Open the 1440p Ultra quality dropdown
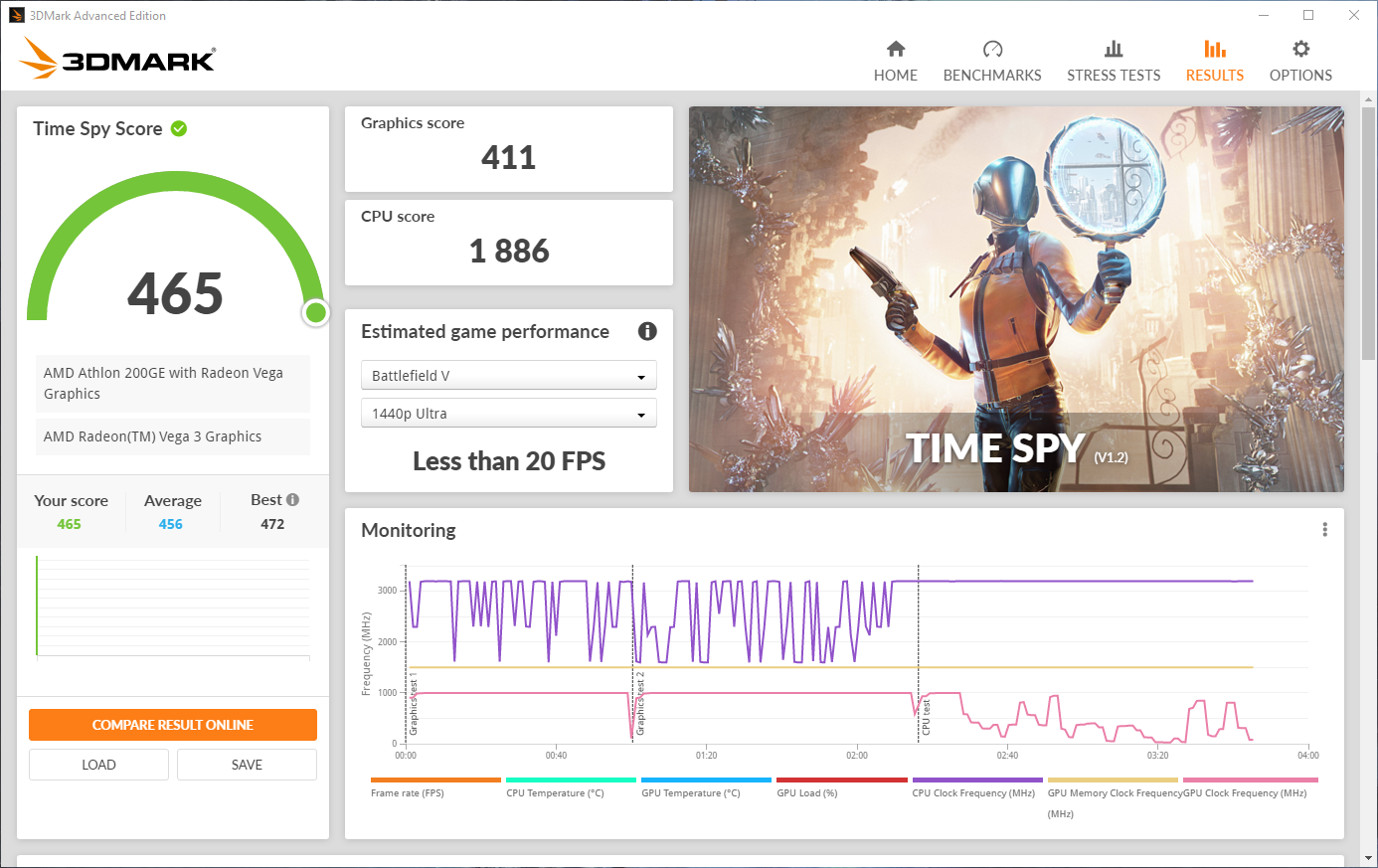Viewport: 1378px width, 868px height. (508, 413)
